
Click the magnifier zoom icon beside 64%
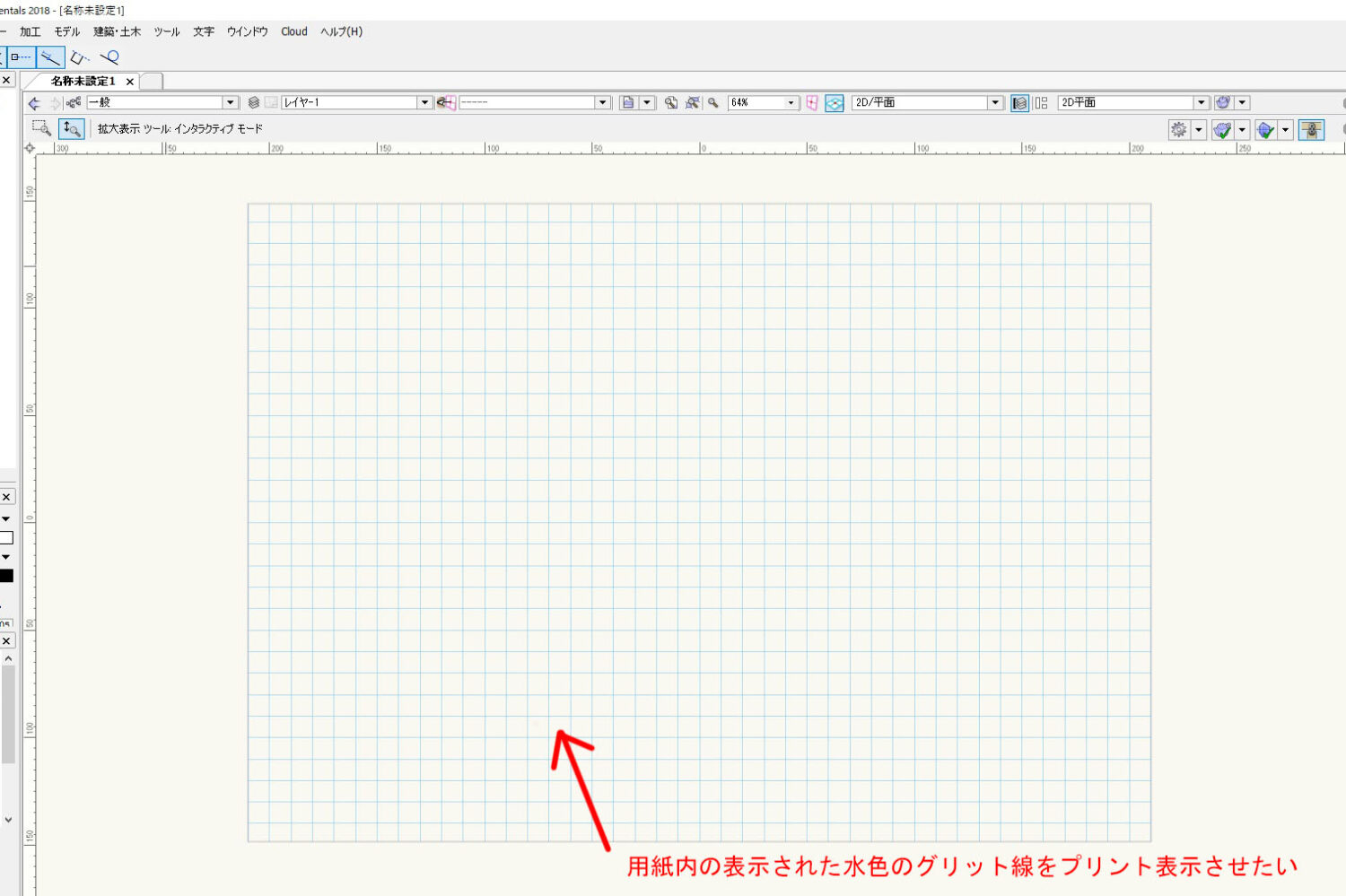713,103
